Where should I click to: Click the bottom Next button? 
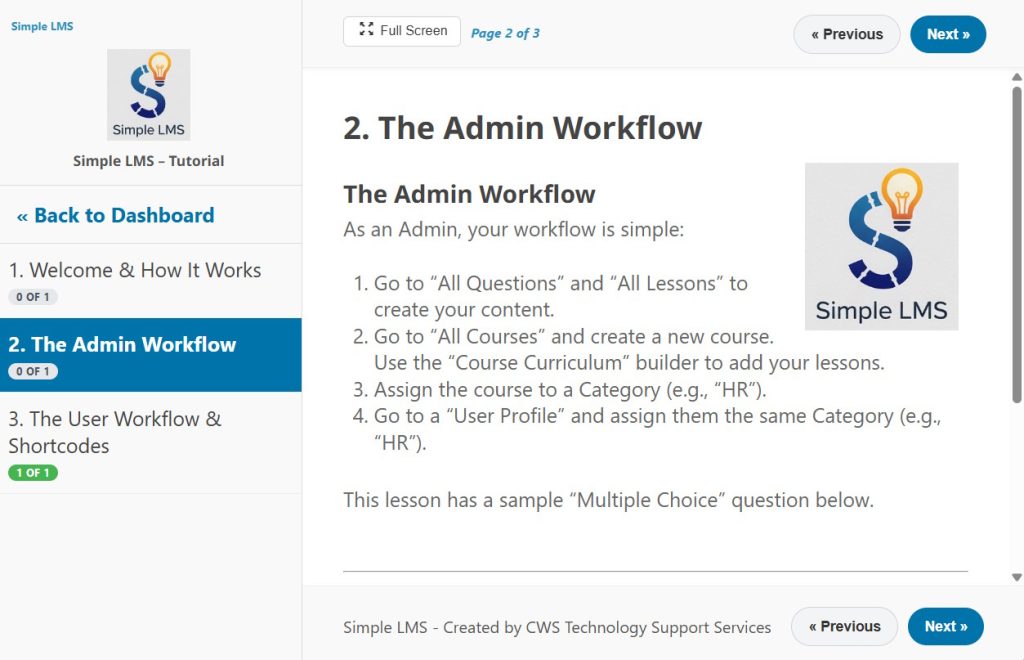coord(945,626)
